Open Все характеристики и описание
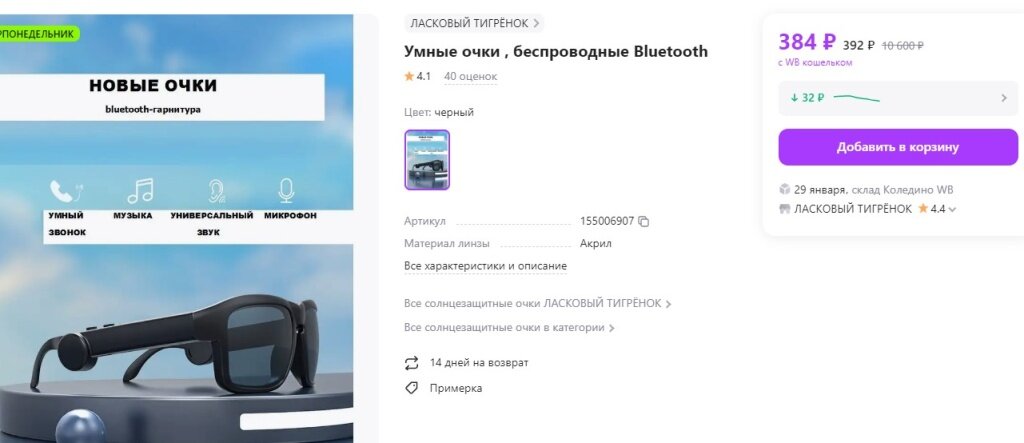This screenshot has width=1024, height=443. point(485,267)
